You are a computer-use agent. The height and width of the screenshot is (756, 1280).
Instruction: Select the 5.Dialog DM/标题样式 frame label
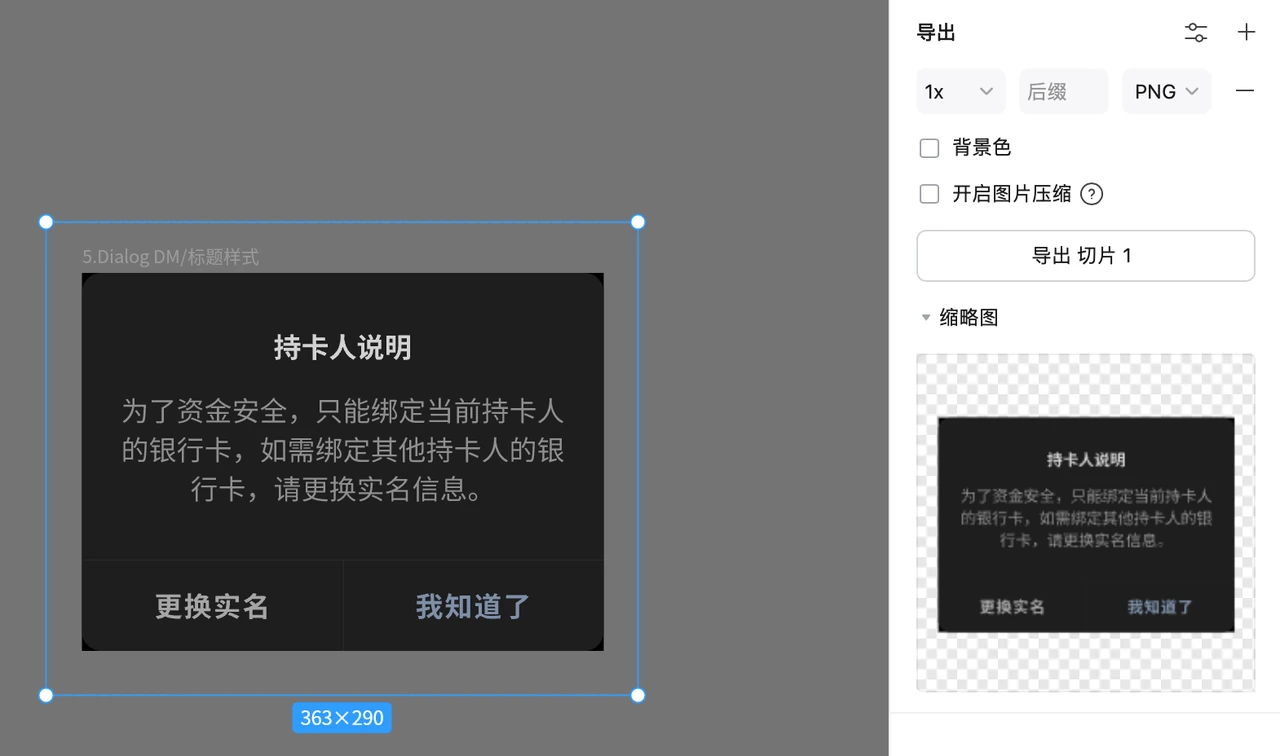(170, 257)
